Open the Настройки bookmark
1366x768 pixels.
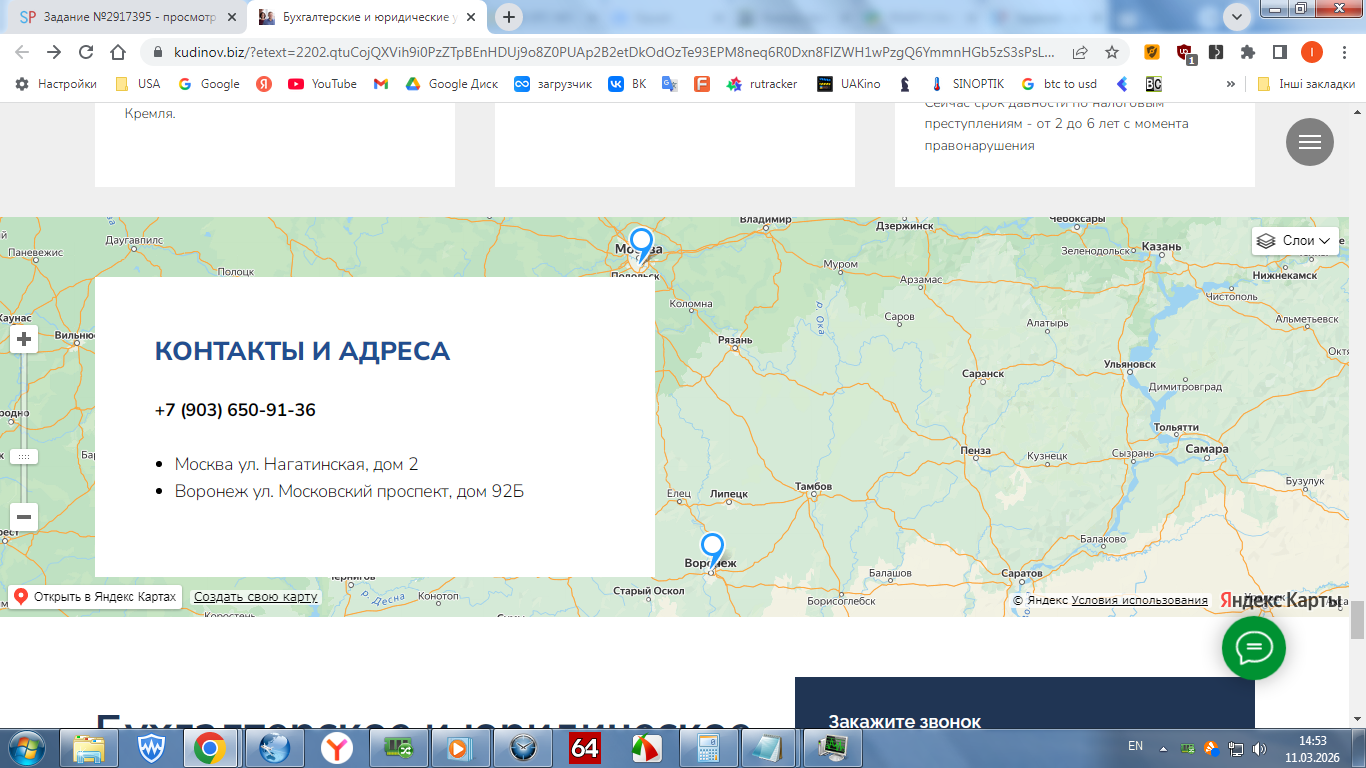pyautogui.click(x=56, y=84)
